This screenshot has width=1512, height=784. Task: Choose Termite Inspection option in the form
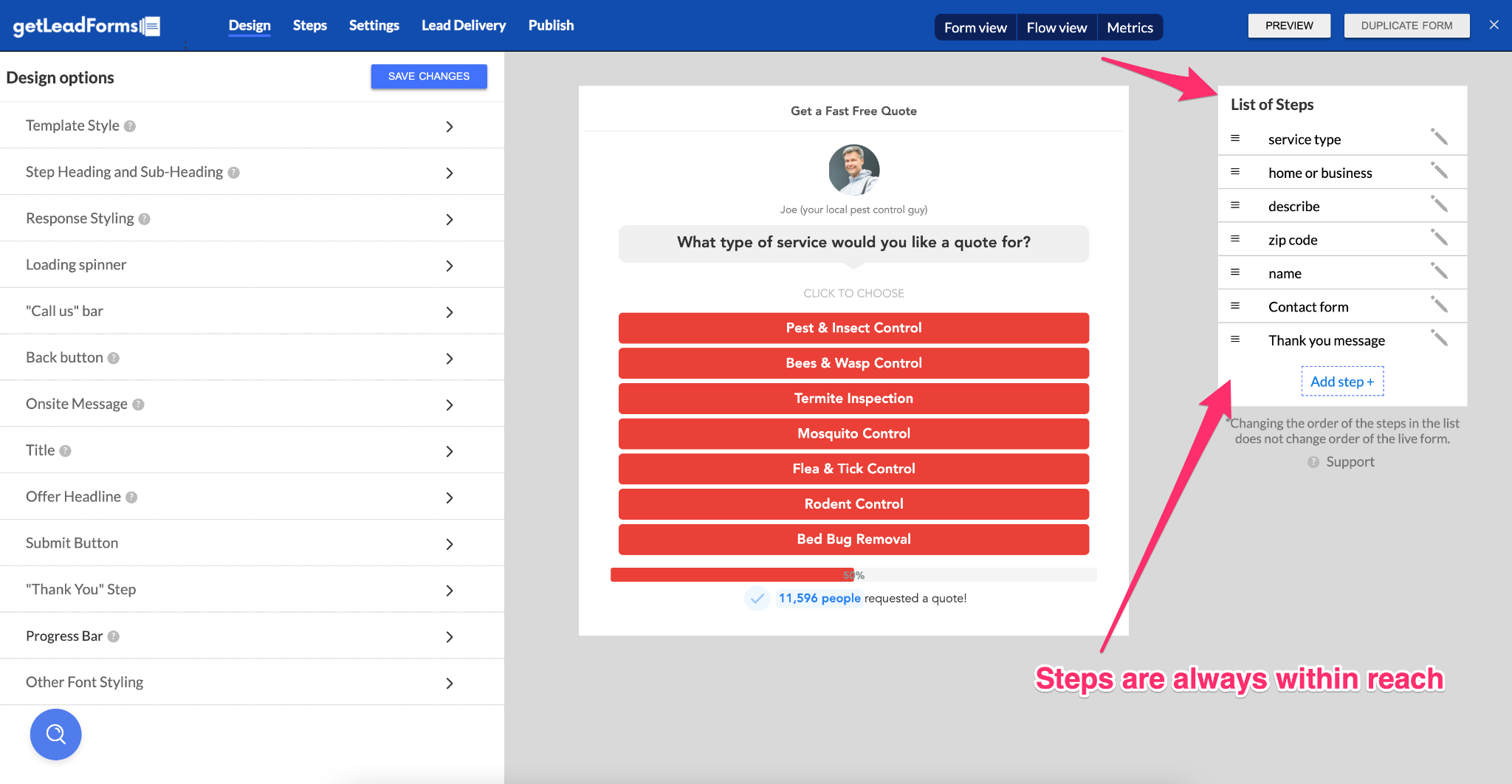tap(853, 399)
